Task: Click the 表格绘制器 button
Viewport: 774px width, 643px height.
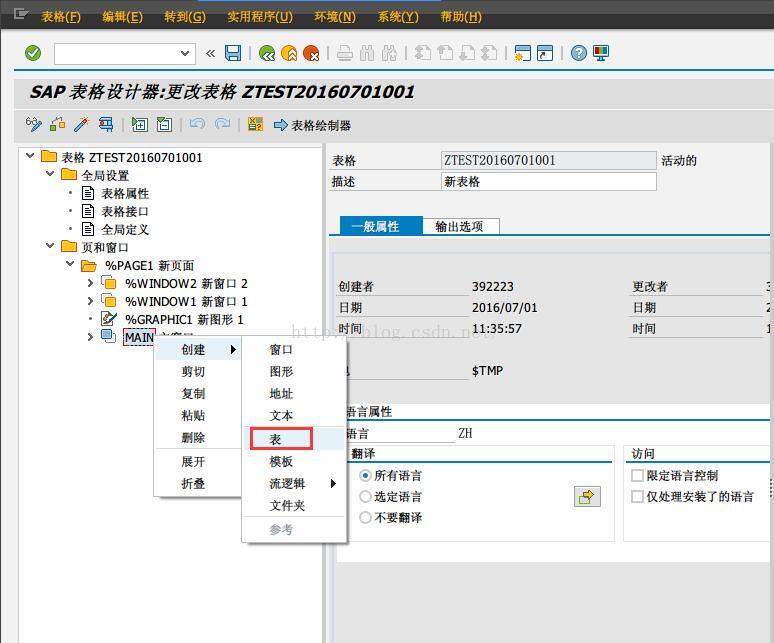Action: click(x=312, y=125)
